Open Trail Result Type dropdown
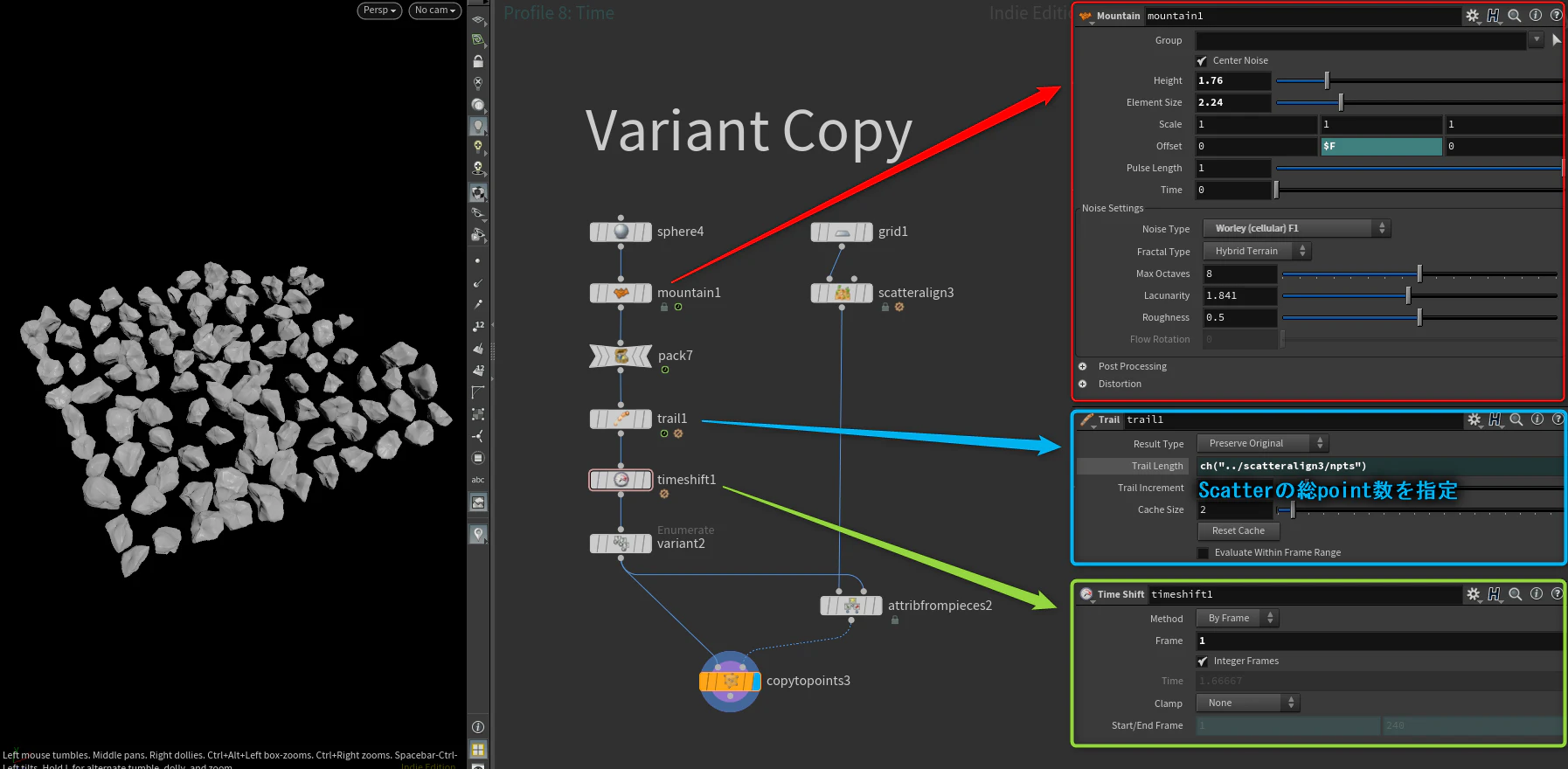The height and width of the screenshot is (769, 1568). [1262, 444]
